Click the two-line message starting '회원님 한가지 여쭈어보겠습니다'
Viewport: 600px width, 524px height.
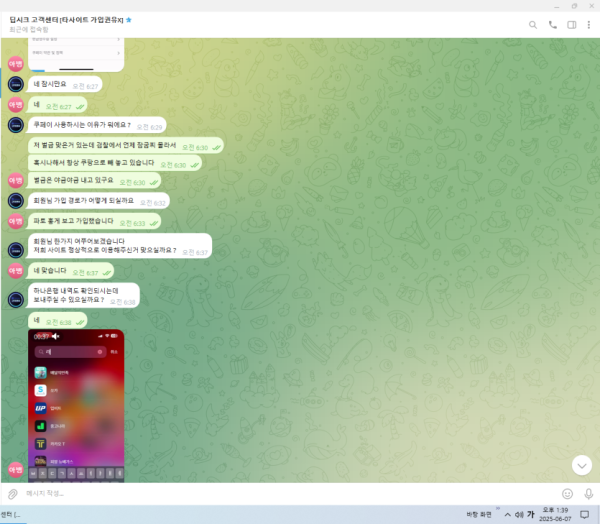(120, 246)
